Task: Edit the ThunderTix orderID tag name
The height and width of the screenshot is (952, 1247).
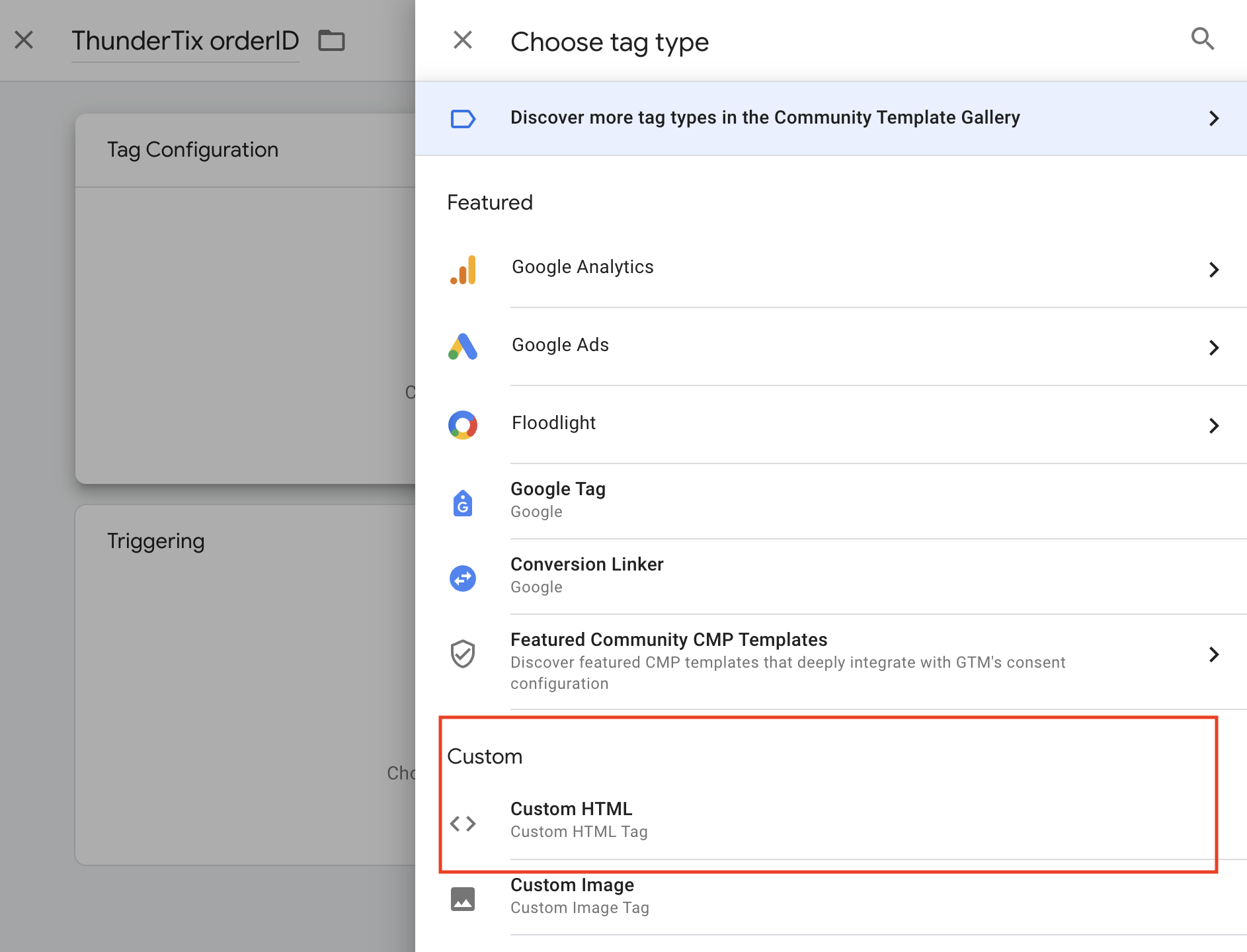Action: click(x=185, y=41)
